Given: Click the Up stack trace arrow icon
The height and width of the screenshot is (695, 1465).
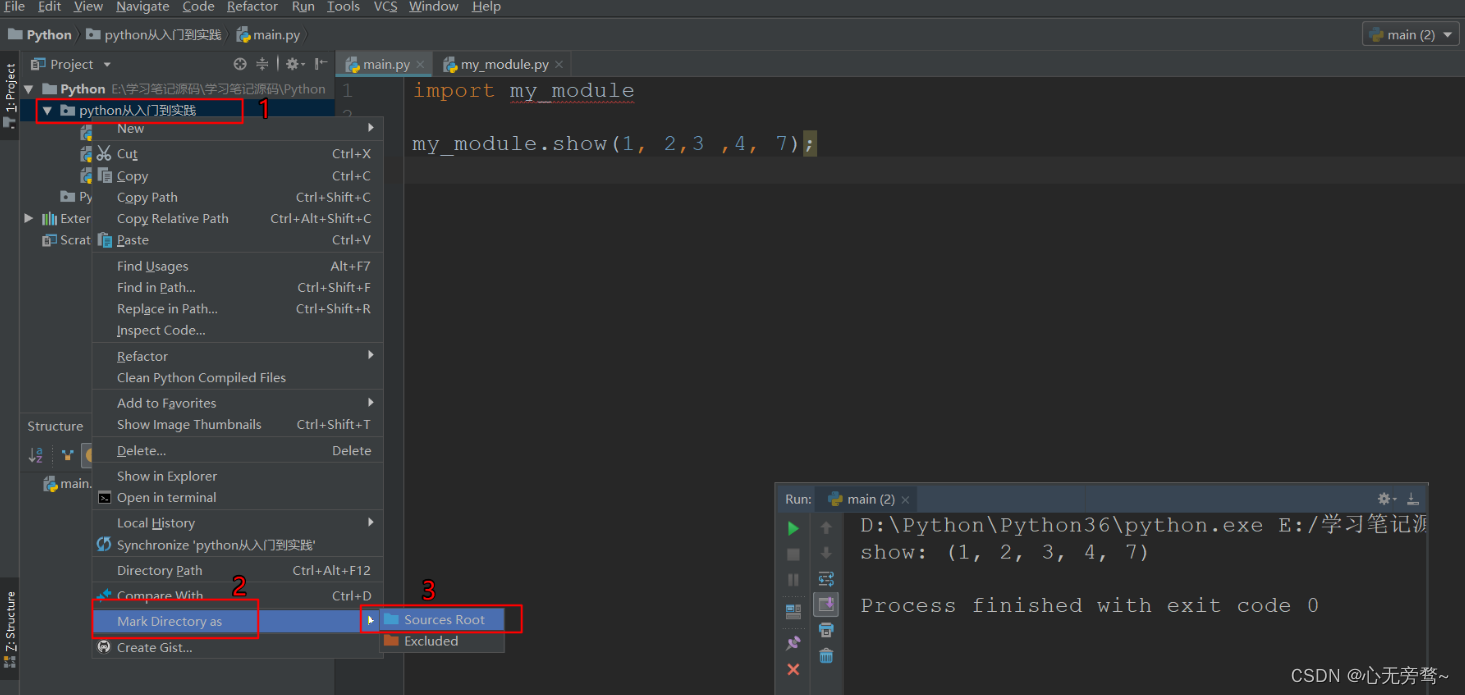Looking at the screenshot, I should (826, 527).
